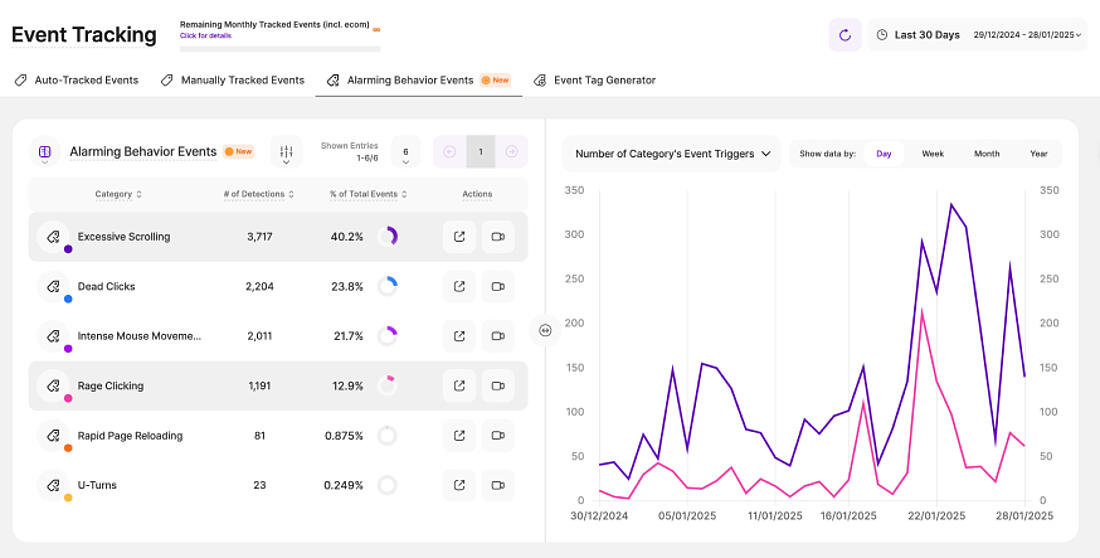1100x558 pixels.
Task: Click the Intense Mouse Movement tag icon
Action: [x=53, y=336]
